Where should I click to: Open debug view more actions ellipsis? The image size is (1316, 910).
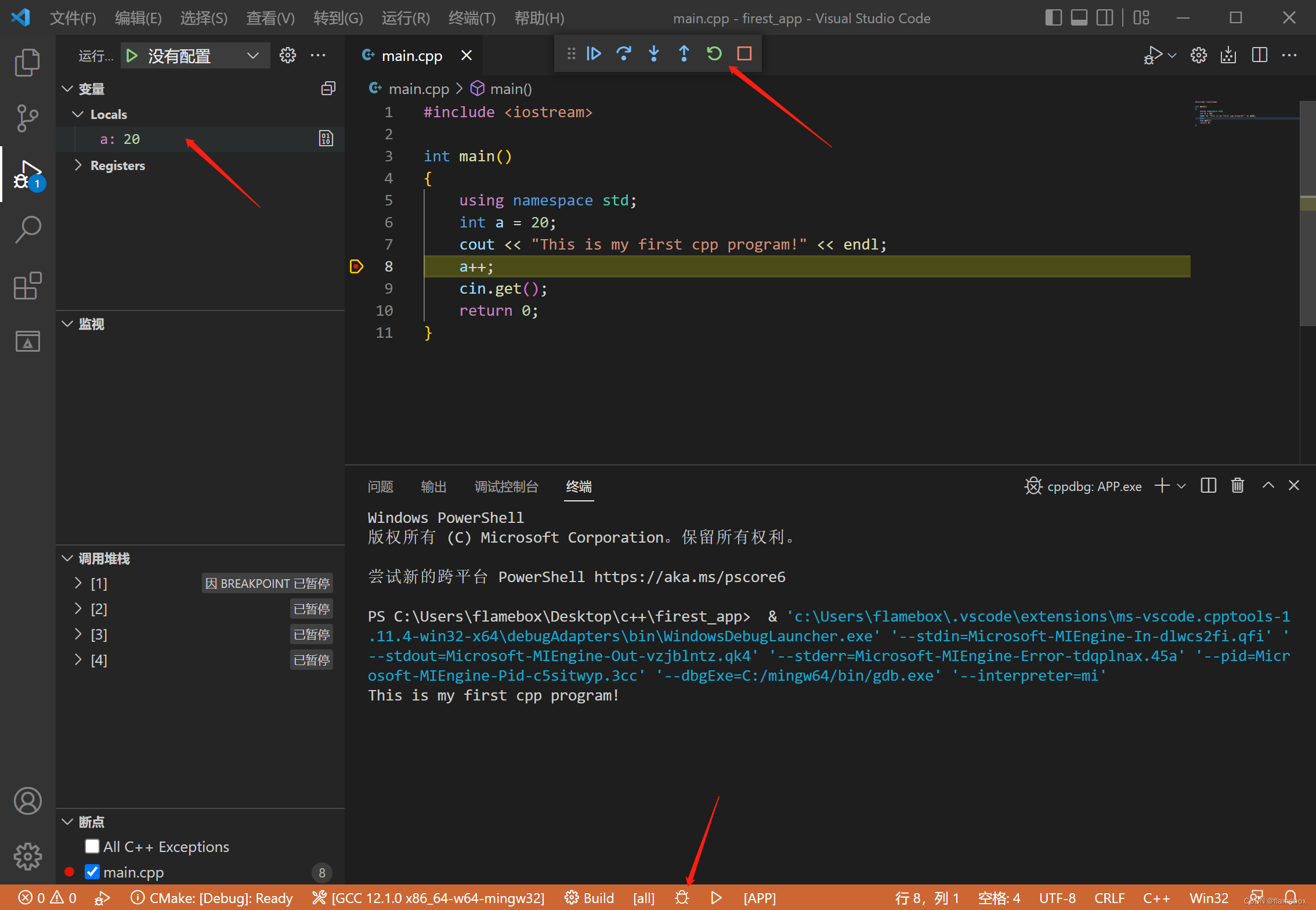click(318, 56)
